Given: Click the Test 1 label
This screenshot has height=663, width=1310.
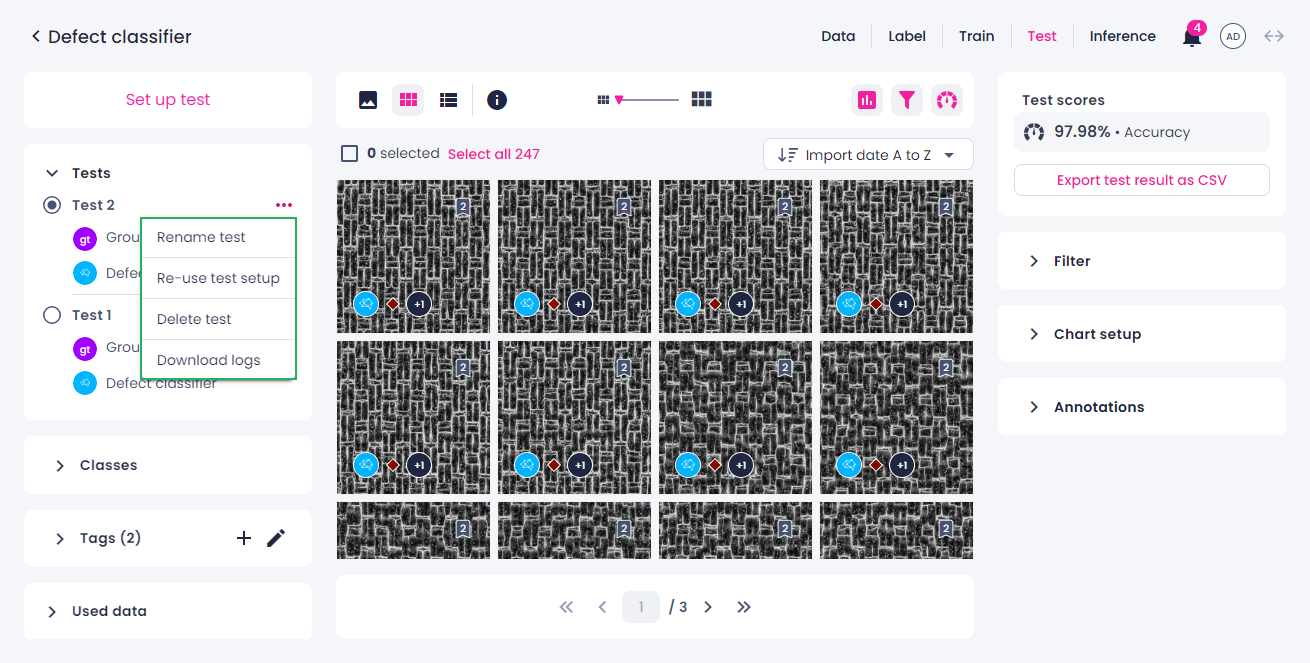Looking at the screenshot, I should pyautogui.click(x=92, y=315).
